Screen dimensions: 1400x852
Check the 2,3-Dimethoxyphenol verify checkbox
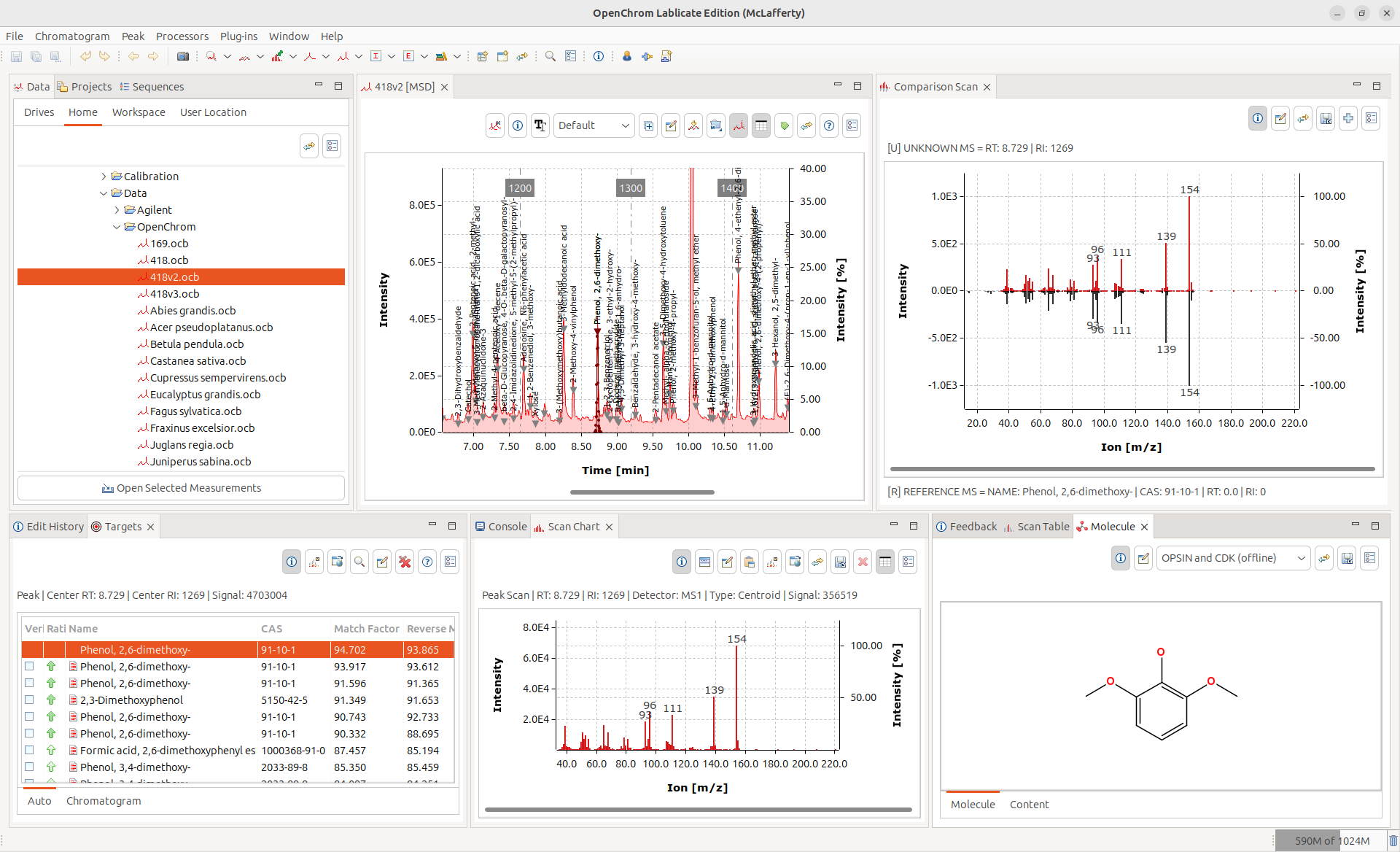pyautogui.click(x=29, y=700)
